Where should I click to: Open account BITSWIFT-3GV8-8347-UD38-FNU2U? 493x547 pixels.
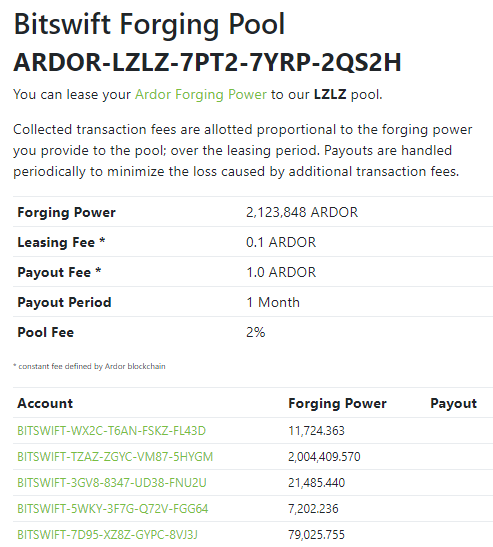[112, 483]
